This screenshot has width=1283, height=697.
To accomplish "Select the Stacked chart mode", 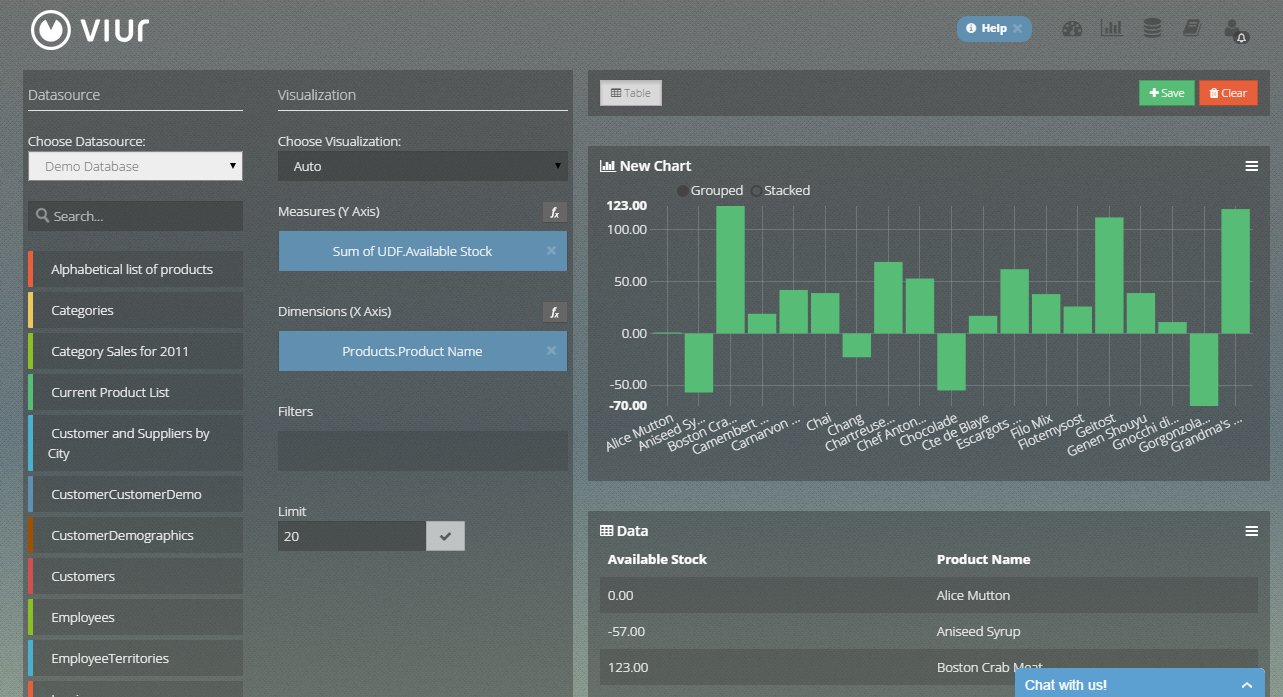I will point(780,190).
